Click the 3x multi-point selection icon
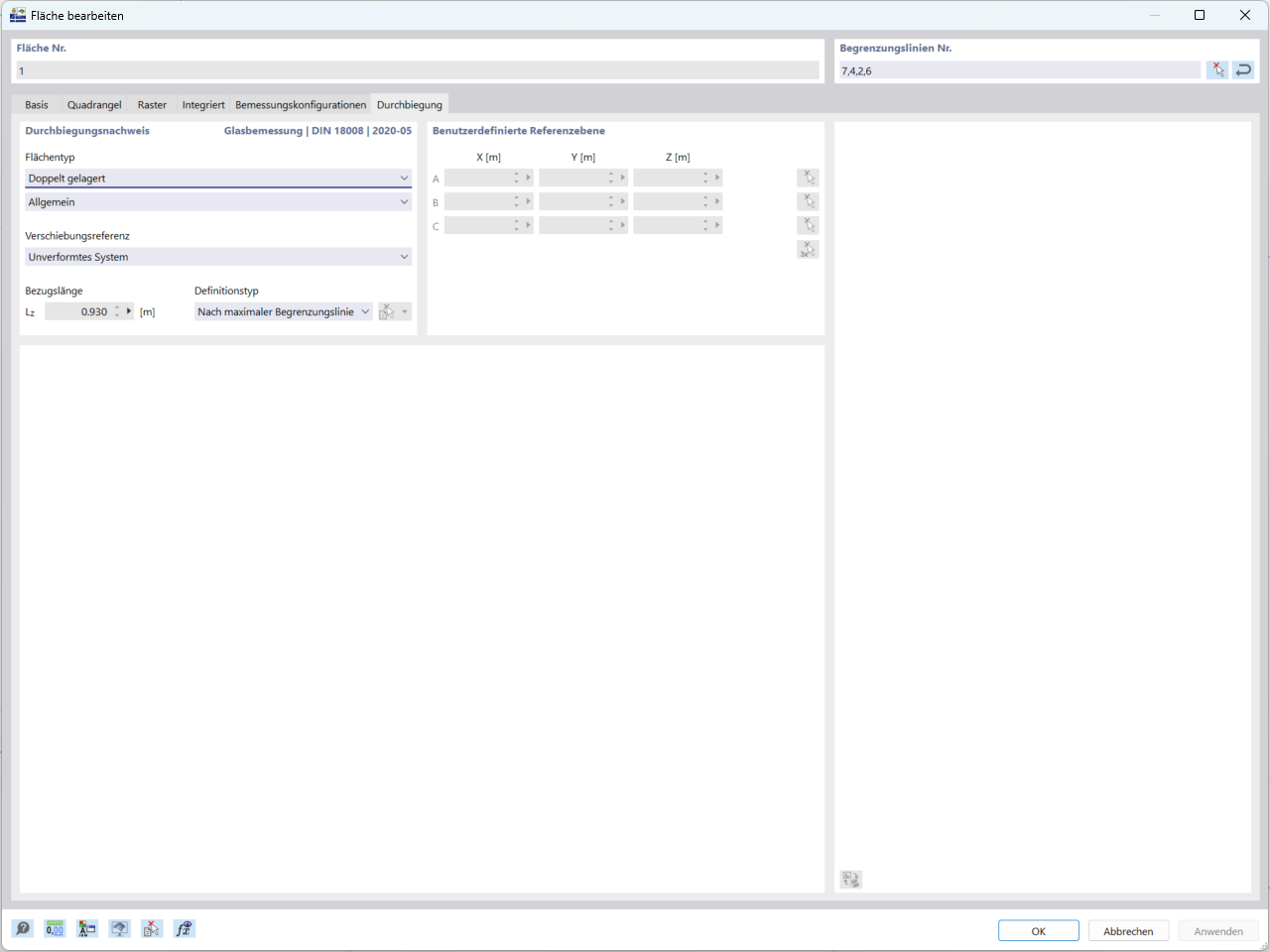Screen dimensions: 1270x952 808,249
